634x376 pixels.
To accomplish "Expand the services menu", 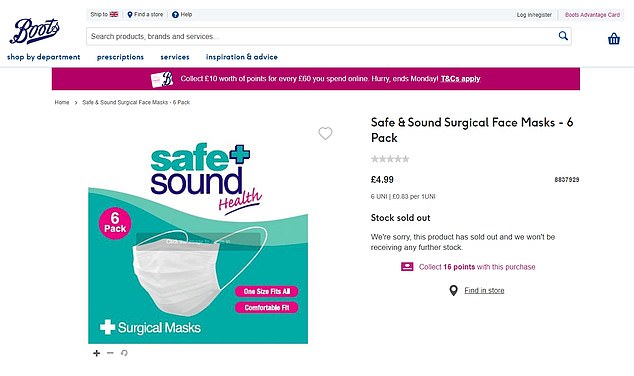I will click(x=175, y=57).
